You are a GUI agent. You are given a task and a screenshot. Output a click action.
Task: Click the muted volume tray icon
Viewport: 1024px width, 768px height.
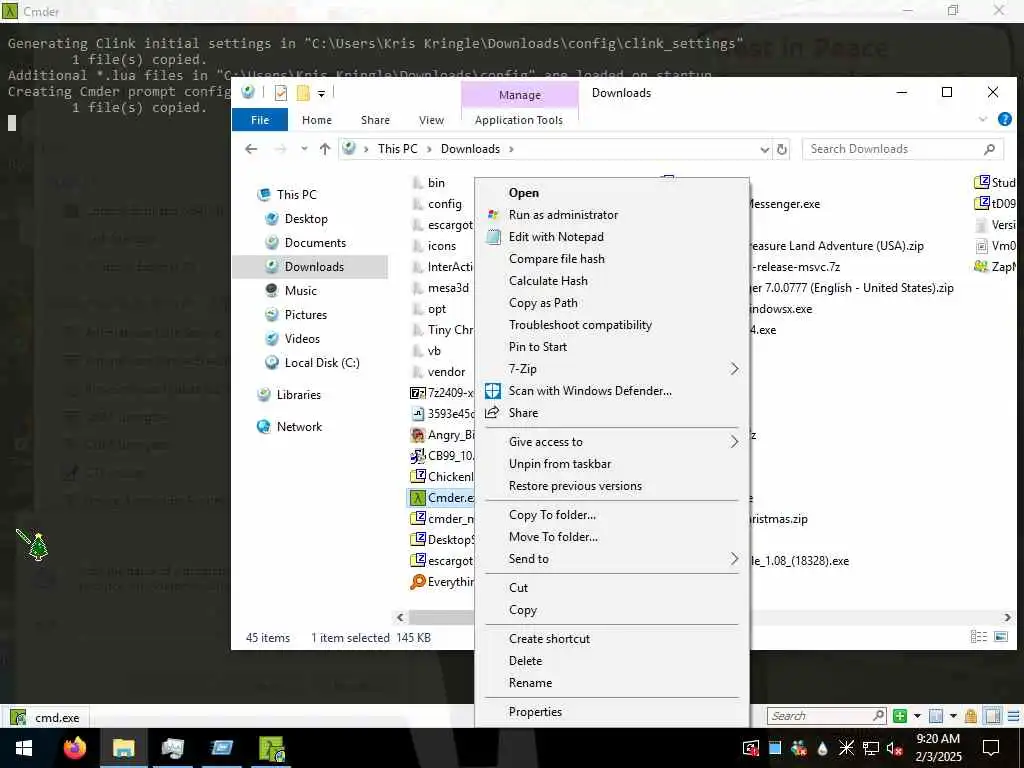(895, 748)
